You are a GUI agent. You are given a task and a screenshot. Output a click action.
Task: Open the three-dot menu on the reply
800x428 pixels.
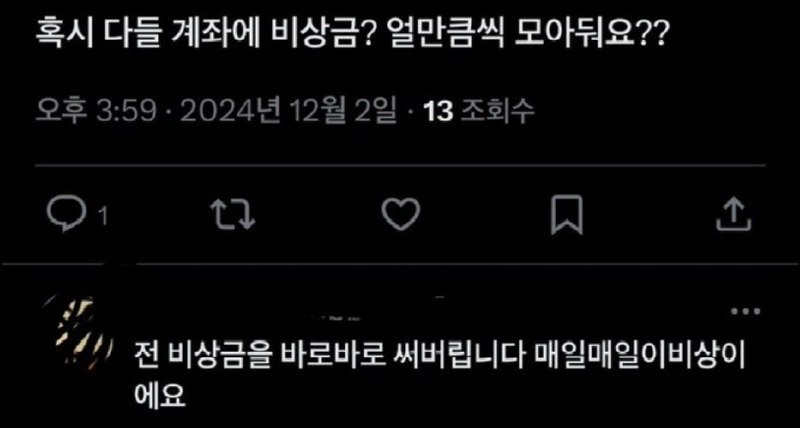tap(745, 311)
